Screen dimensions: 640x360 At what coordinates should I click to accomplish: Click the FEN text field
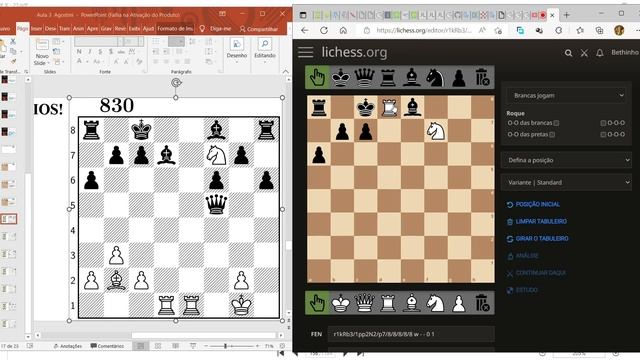[x=411, y=334]
